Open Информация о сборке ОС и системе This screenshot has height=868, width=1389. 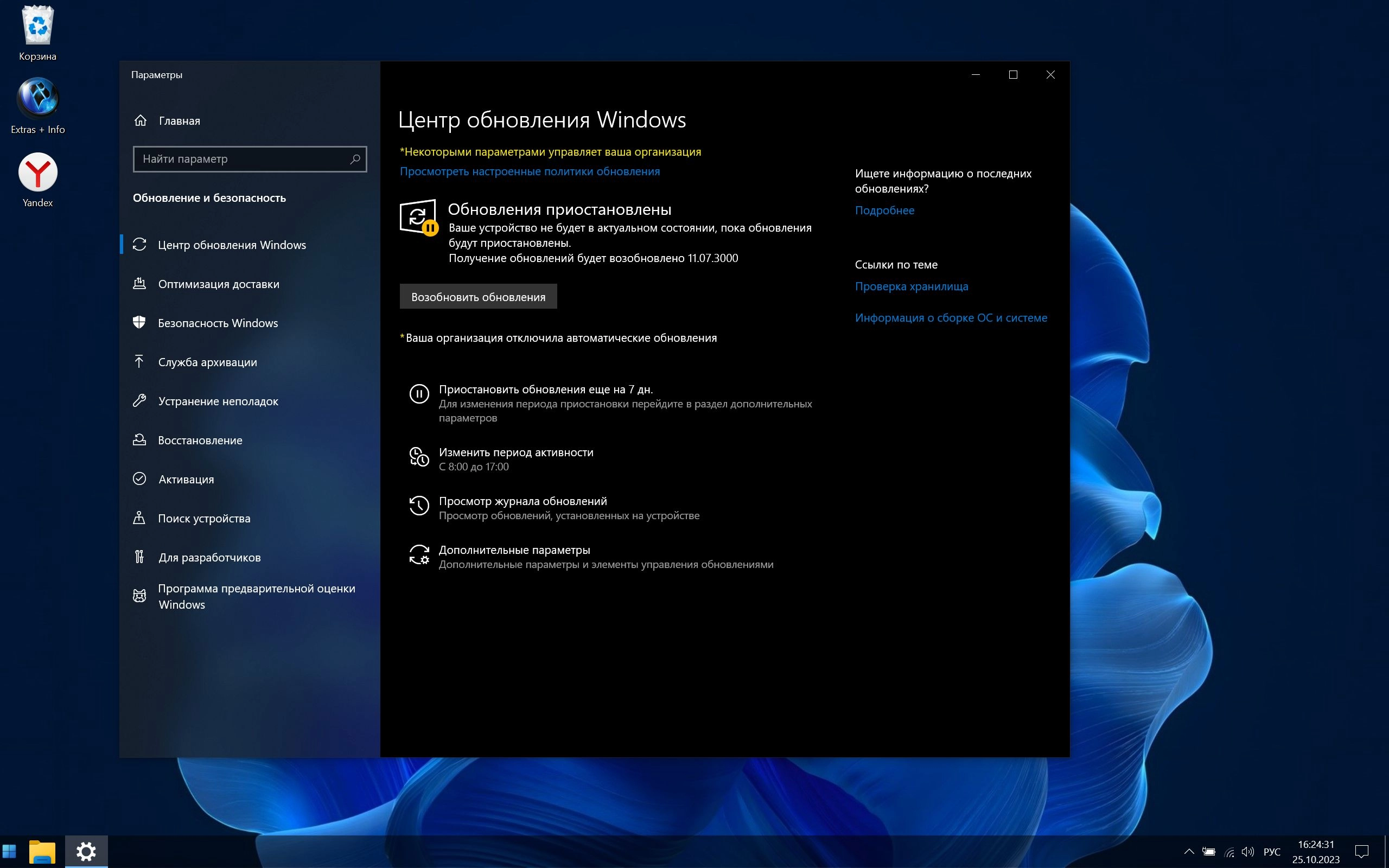click(951, 318)
